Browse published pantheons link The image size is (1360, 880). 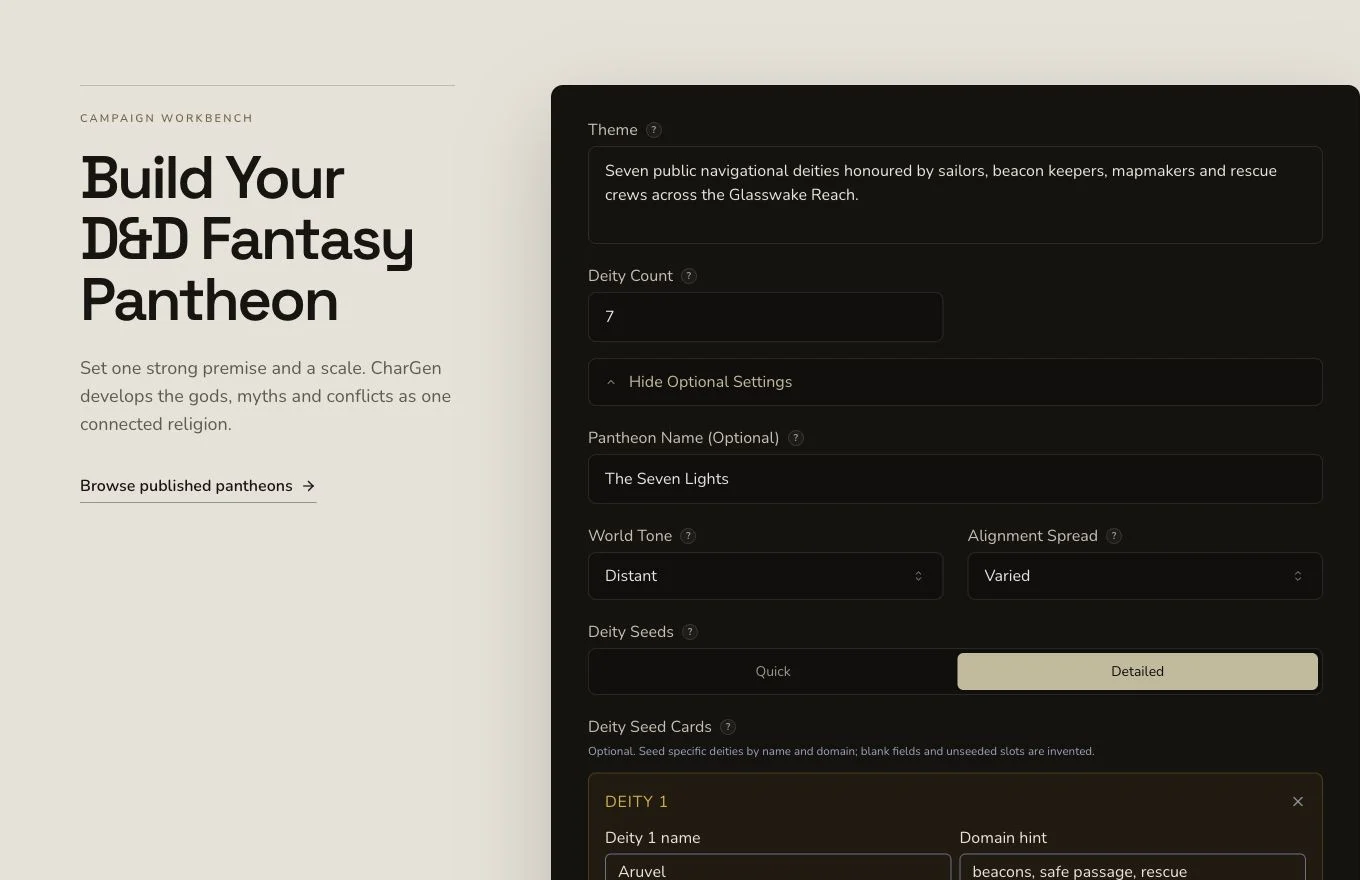(x=198, y=486)
